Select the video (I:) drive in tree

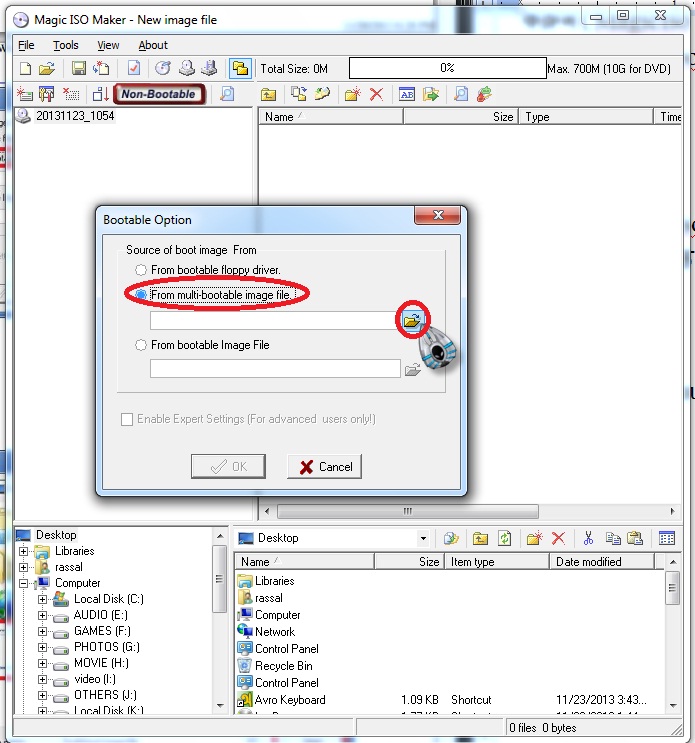tap(95, 680)
